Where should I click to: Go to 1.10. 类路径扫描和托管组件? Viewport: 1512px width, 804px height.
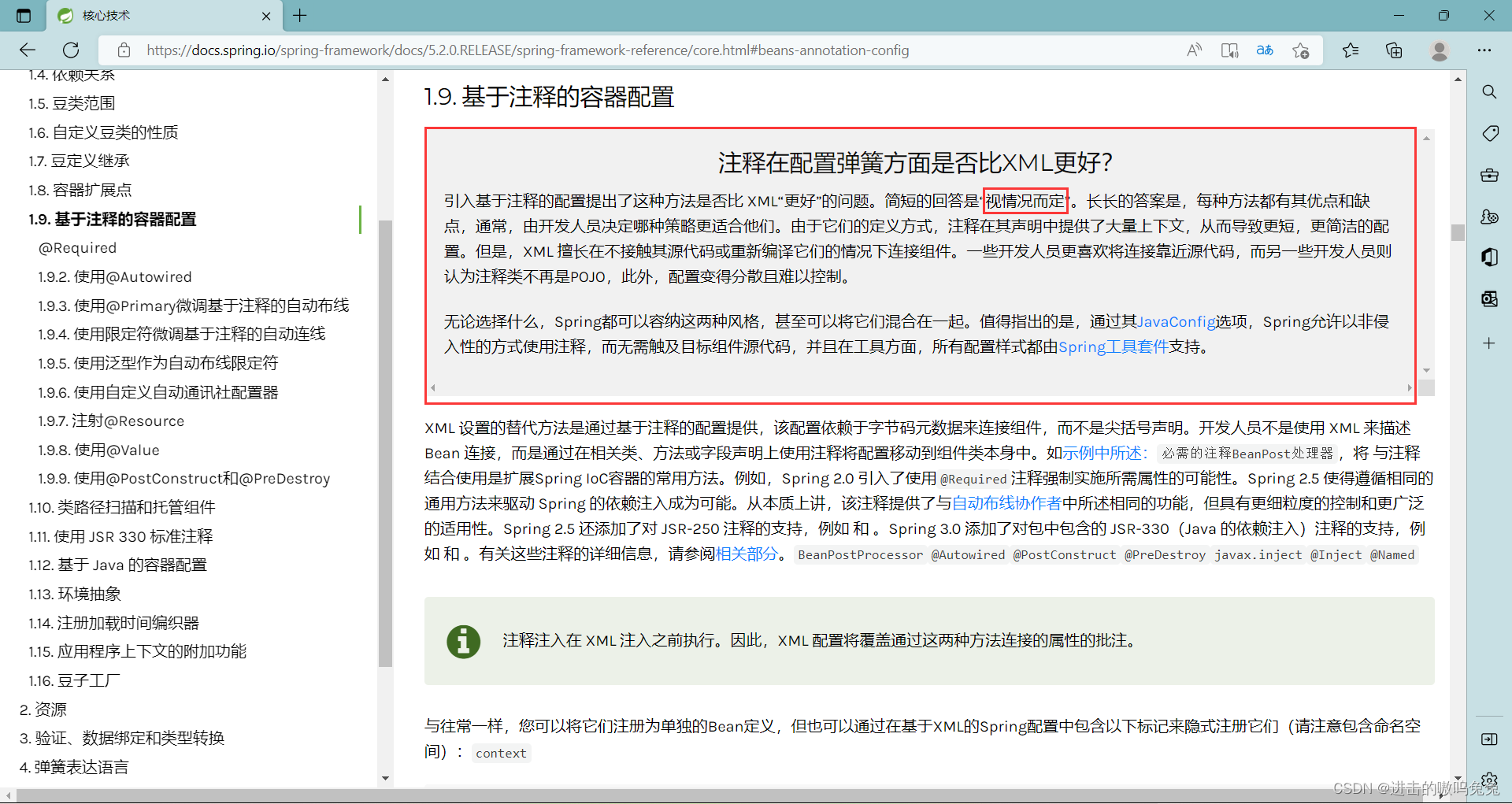click(122, 507)
